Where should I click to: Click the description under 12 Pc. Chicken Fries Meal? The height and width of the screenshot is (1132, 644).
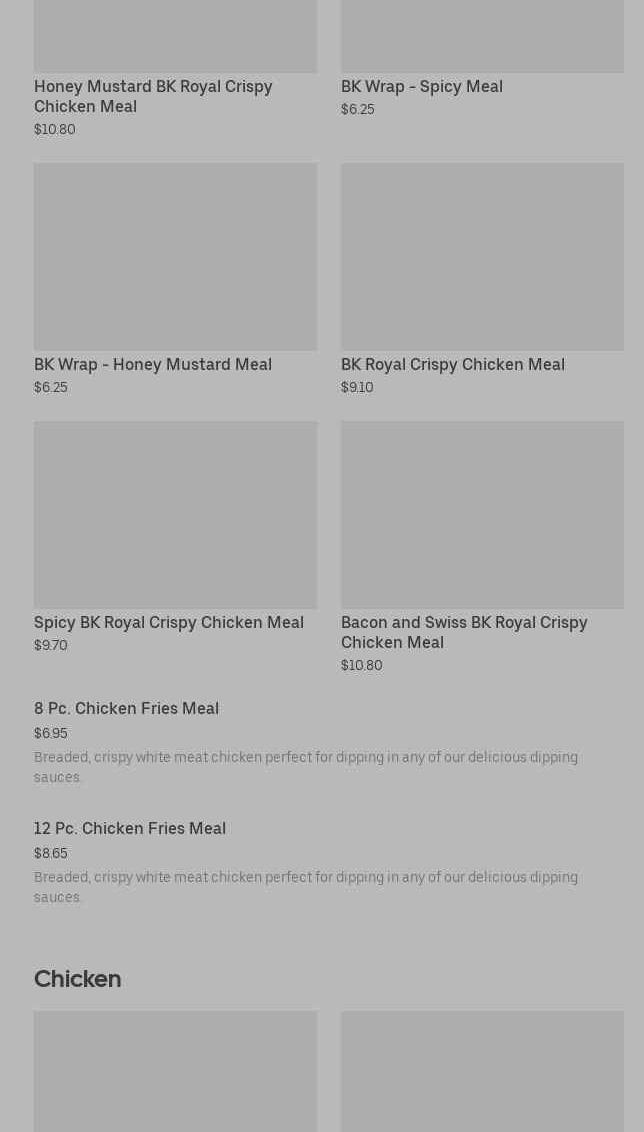305,887
